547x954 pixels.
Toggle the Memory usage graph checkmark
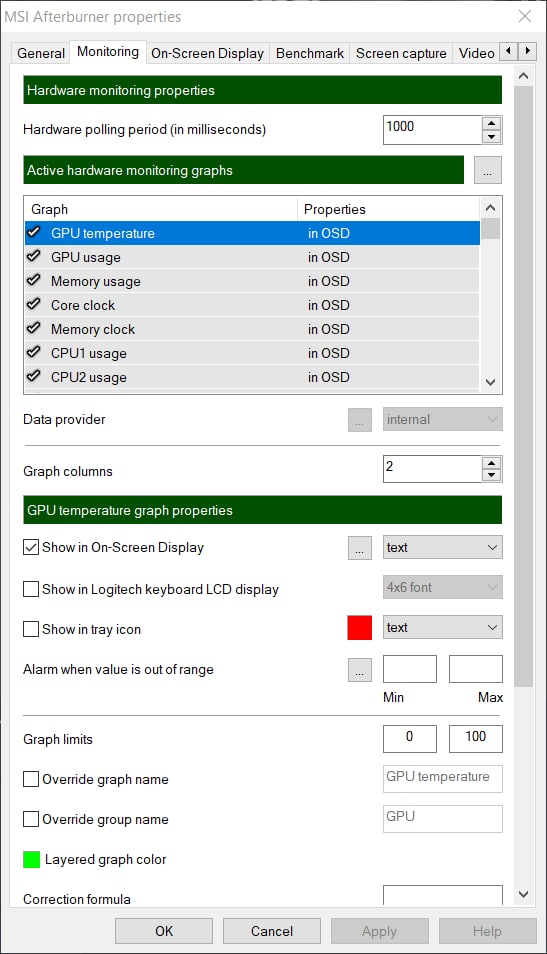[34, 280]
